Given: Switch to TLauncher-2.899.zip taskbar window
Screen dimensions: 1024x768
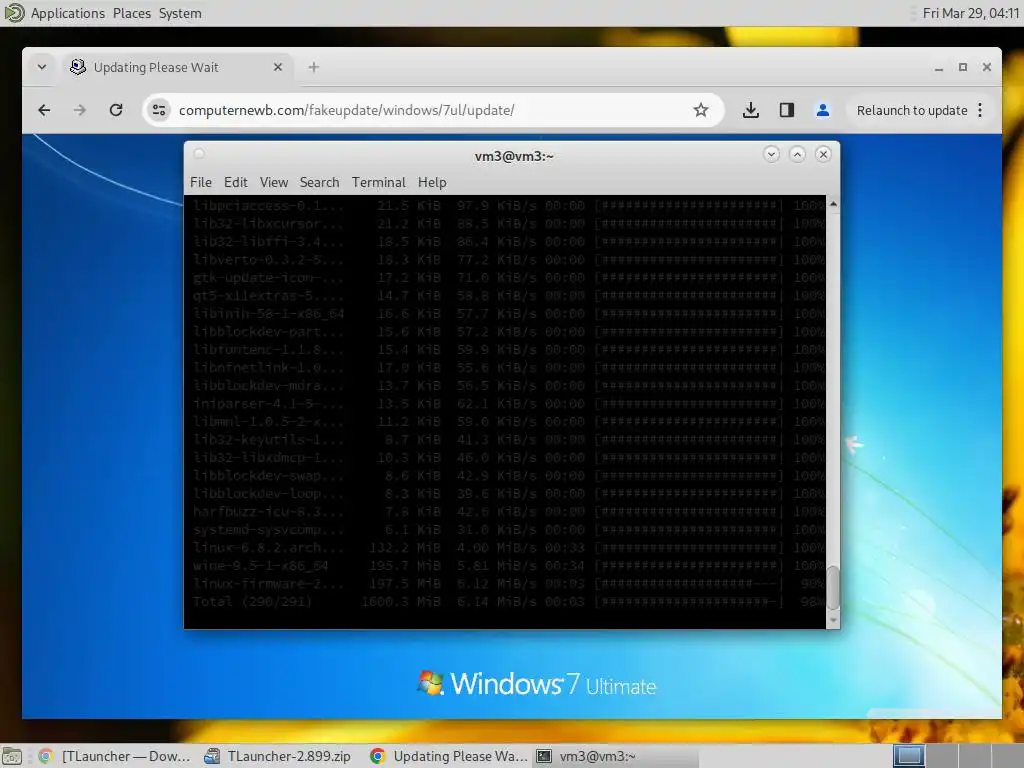Looking at the screenshot, I should click(x=278, y=756).
